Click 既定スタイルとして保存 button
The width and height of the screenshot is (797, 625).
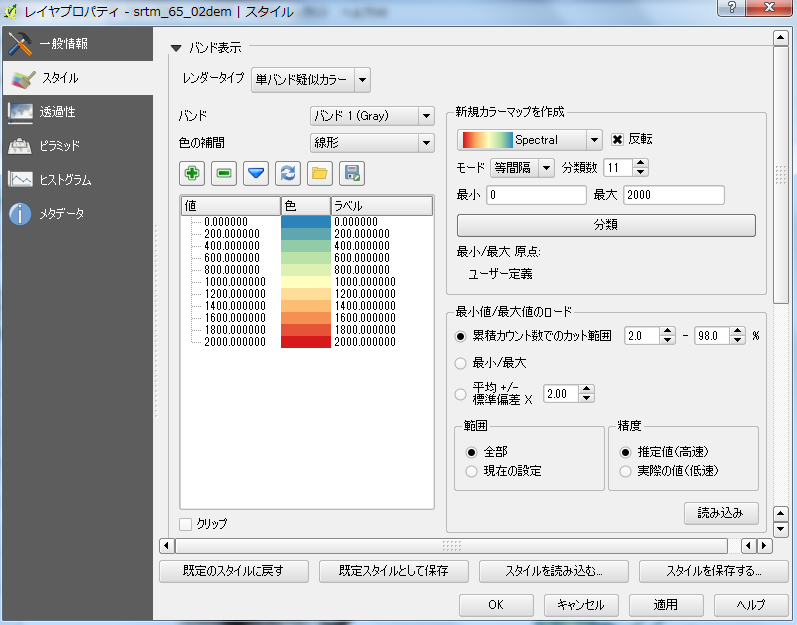[x=393, y=571]
